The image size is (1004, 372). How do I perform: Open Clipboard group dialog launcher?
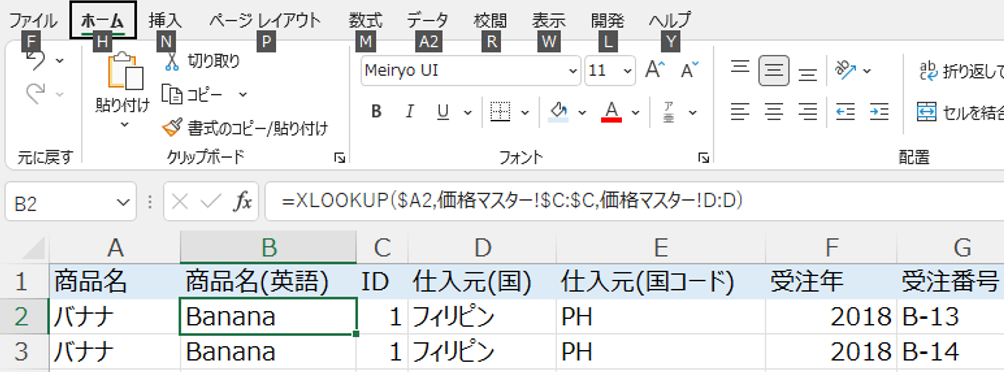point(339,158)
